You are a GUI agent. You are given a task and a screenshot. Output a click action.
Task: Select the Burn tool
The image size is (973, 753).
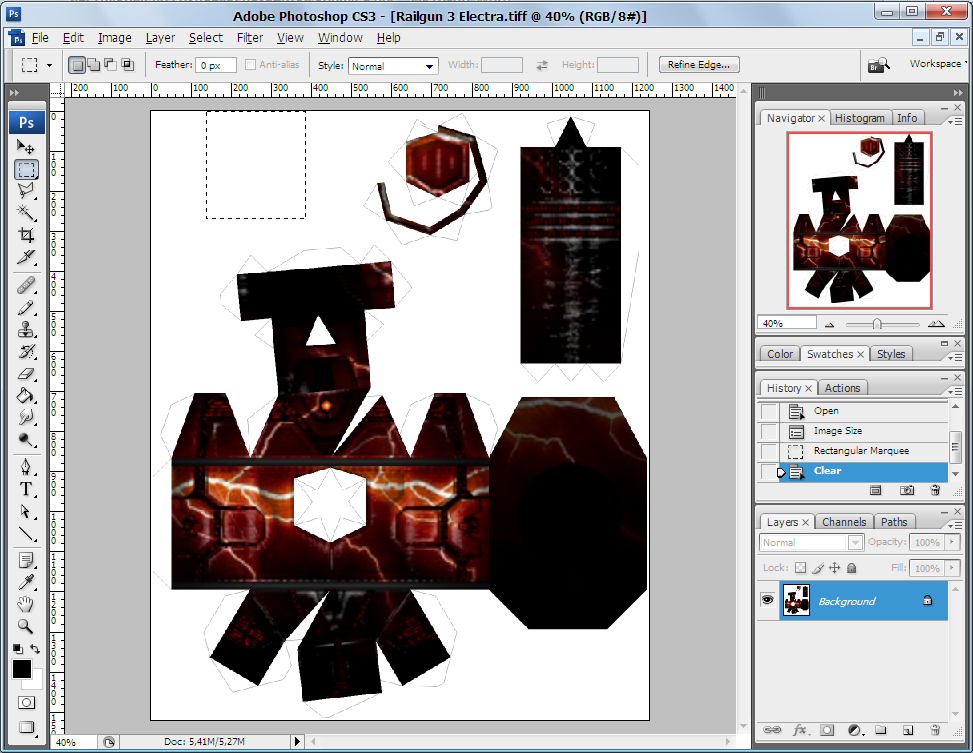pos(25,440)
